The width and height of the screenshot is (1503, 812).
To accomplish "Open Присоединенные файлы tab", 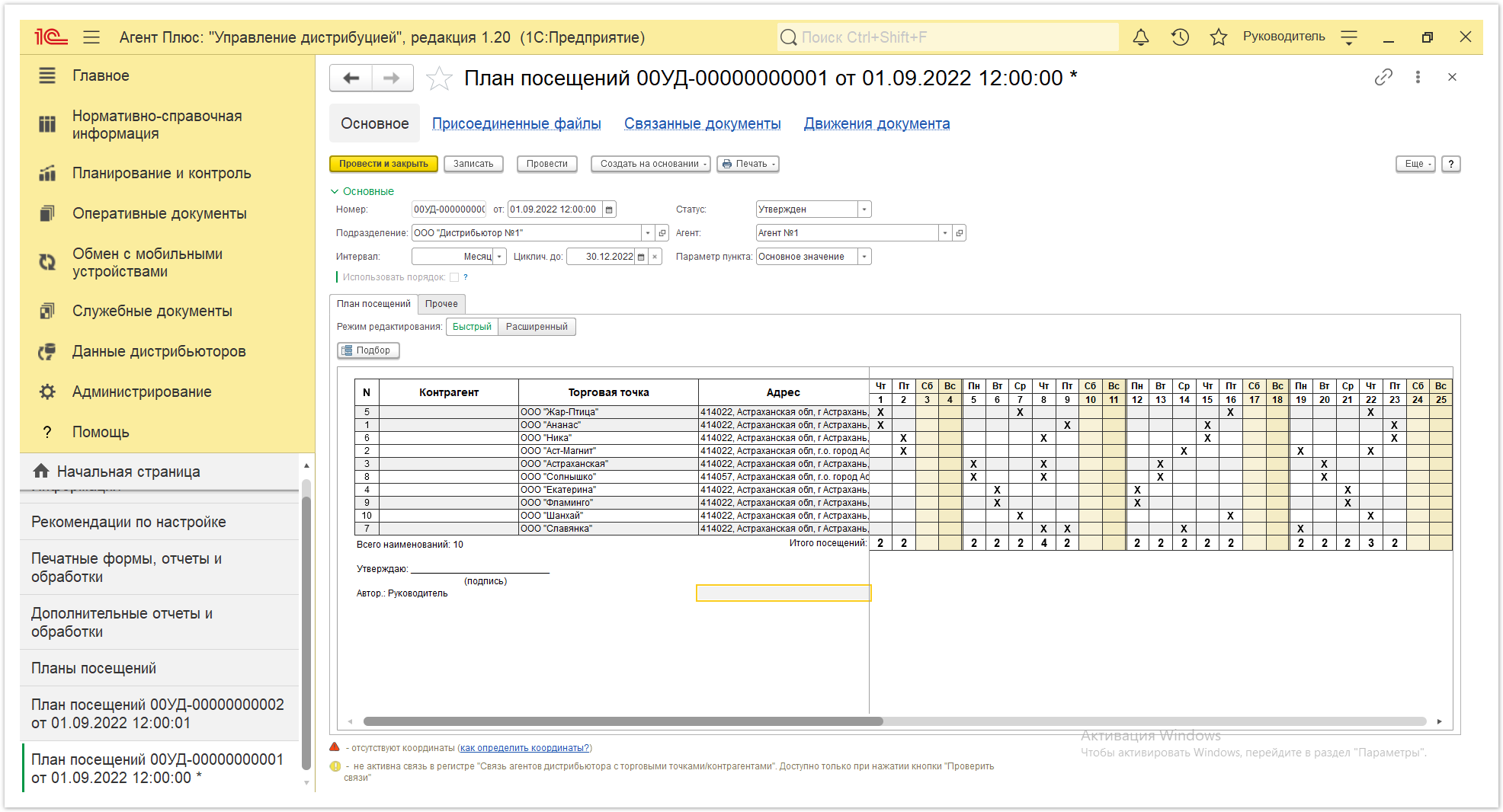I will (x=516, y=123).
